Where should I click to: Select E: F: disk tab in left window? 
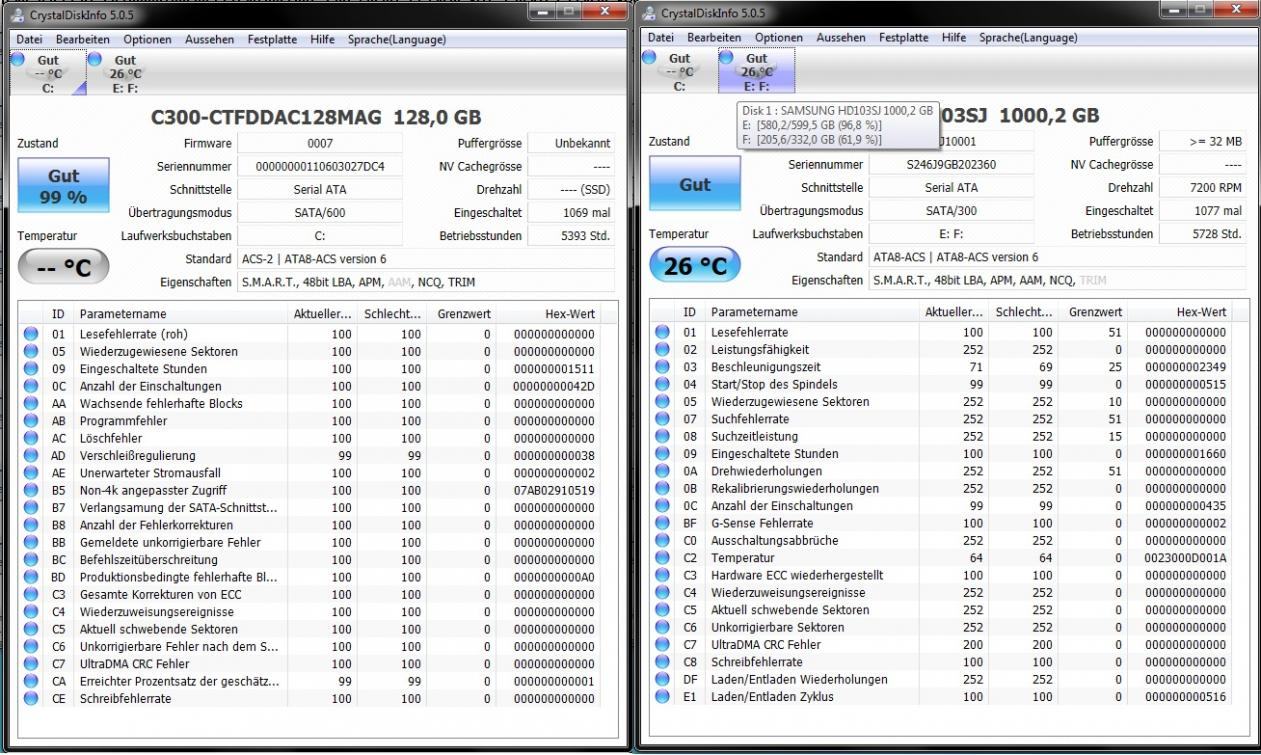tap(125, 73)
